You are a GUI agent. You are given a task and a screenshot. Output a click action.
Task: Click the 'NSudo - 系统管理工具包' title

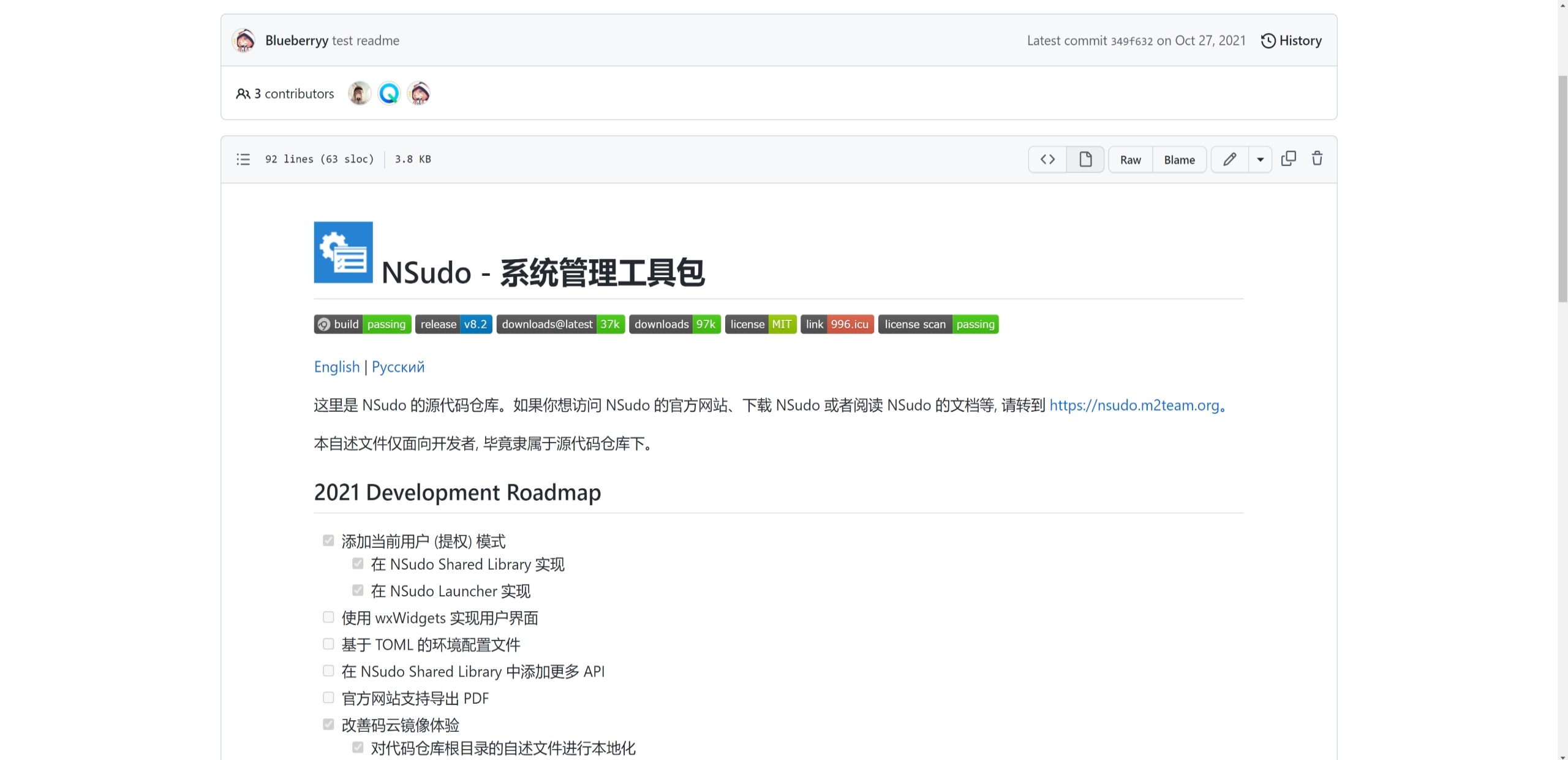[543, 272]
